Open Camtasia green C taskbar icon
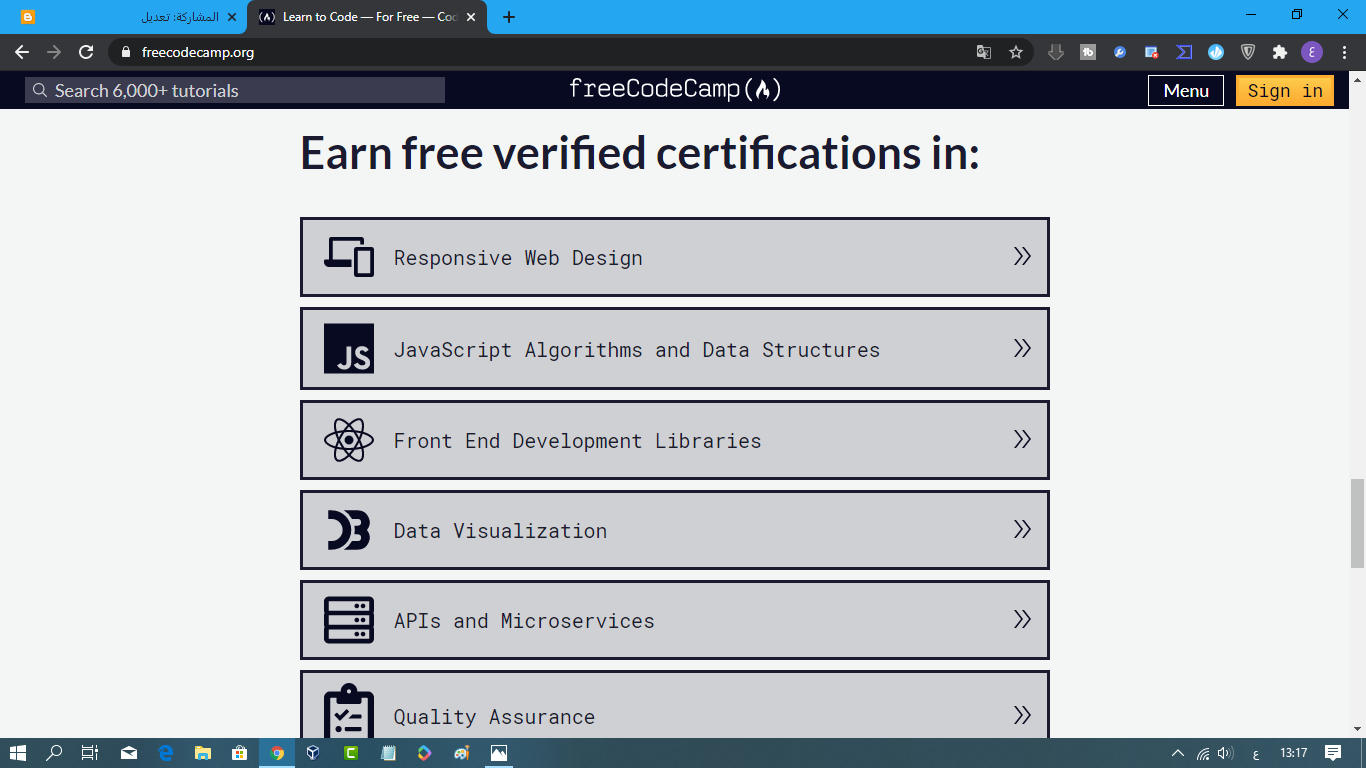Image resolution: width=1366 pixels, height=768 pixels. (x=351, y=753)
